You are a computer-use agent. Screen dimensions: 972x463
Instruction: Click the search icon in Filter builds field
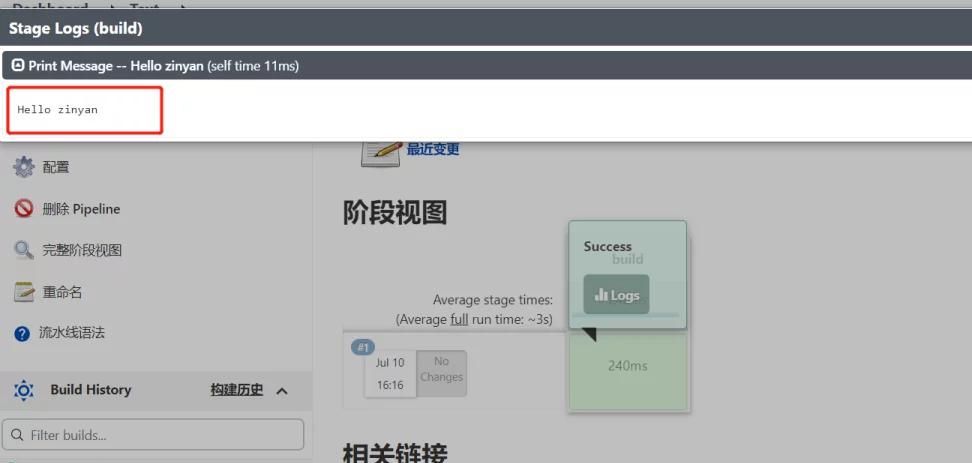point(18,435)
